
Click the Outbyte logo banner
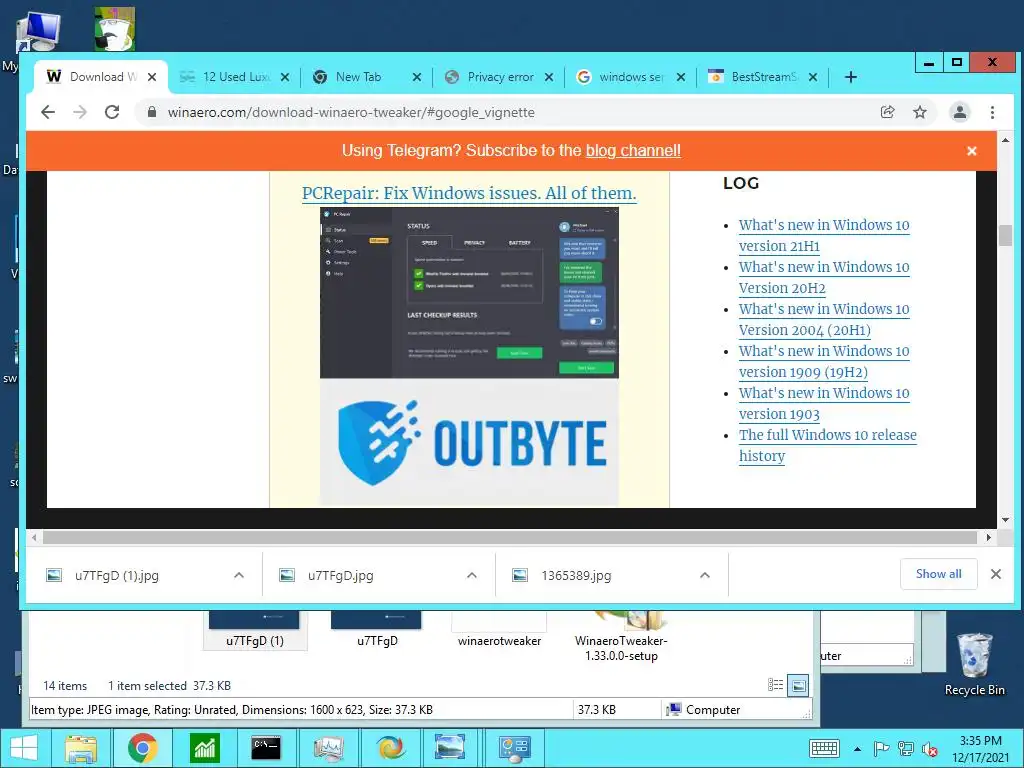(469, 443)
